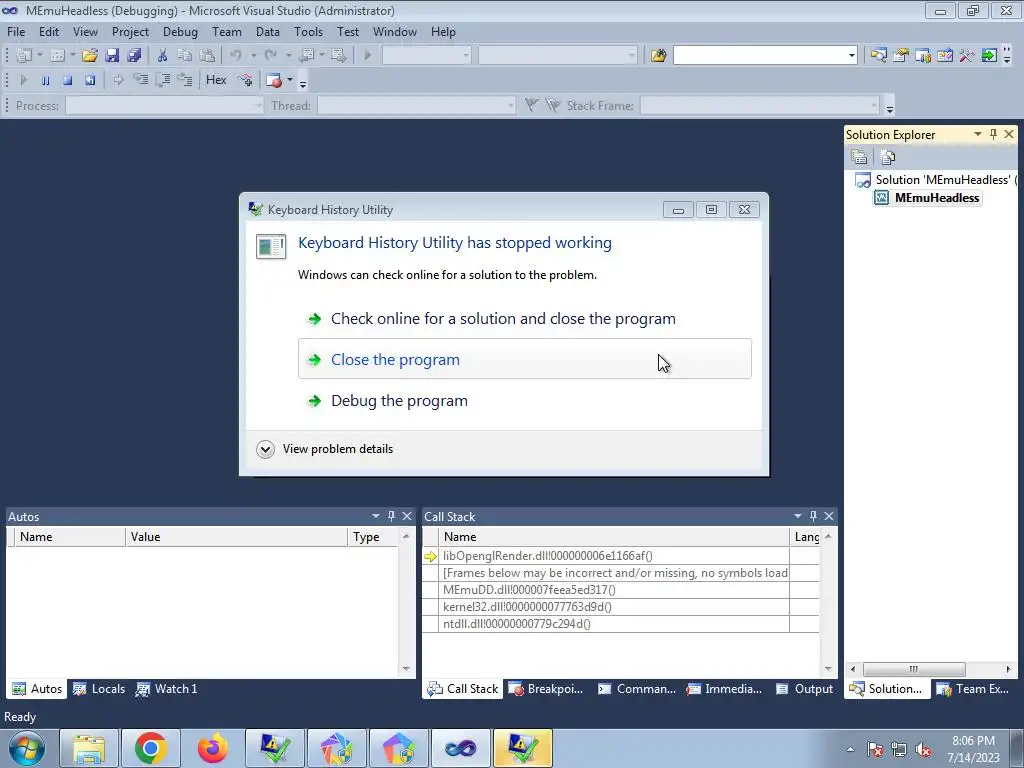1024x768 pixels.
Task: Expand View problem details chevron
Action: click(265, 449)
